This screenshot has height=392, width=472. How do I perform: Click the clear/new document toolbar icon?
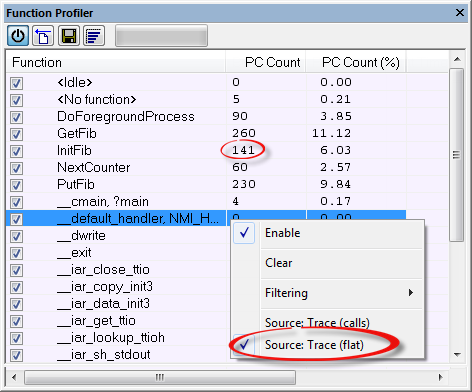(x=43, y=36)
